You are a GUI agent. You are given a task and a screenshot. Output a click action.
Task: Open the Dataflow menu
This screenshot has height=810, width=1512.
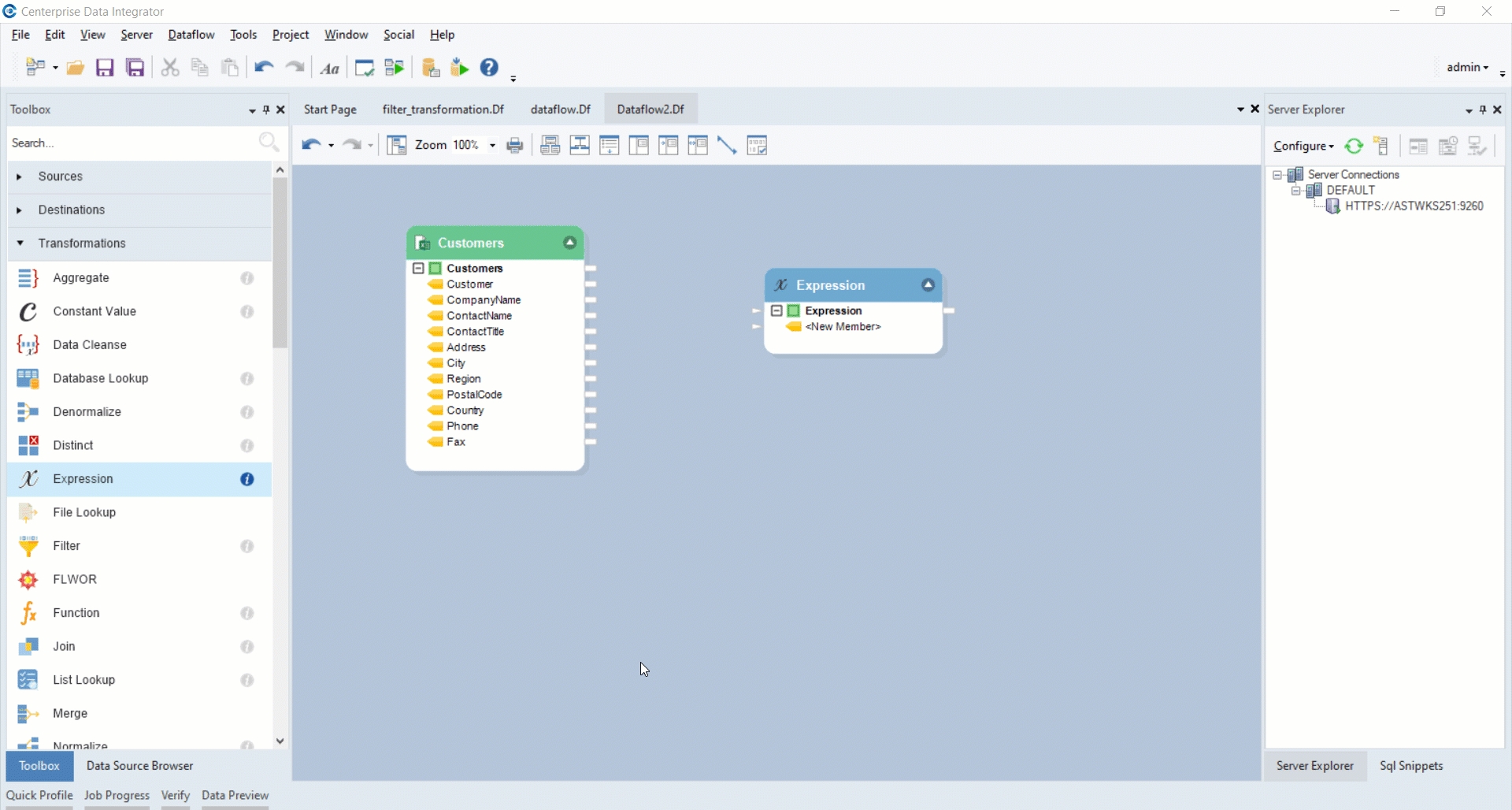[x=191, y=35]
